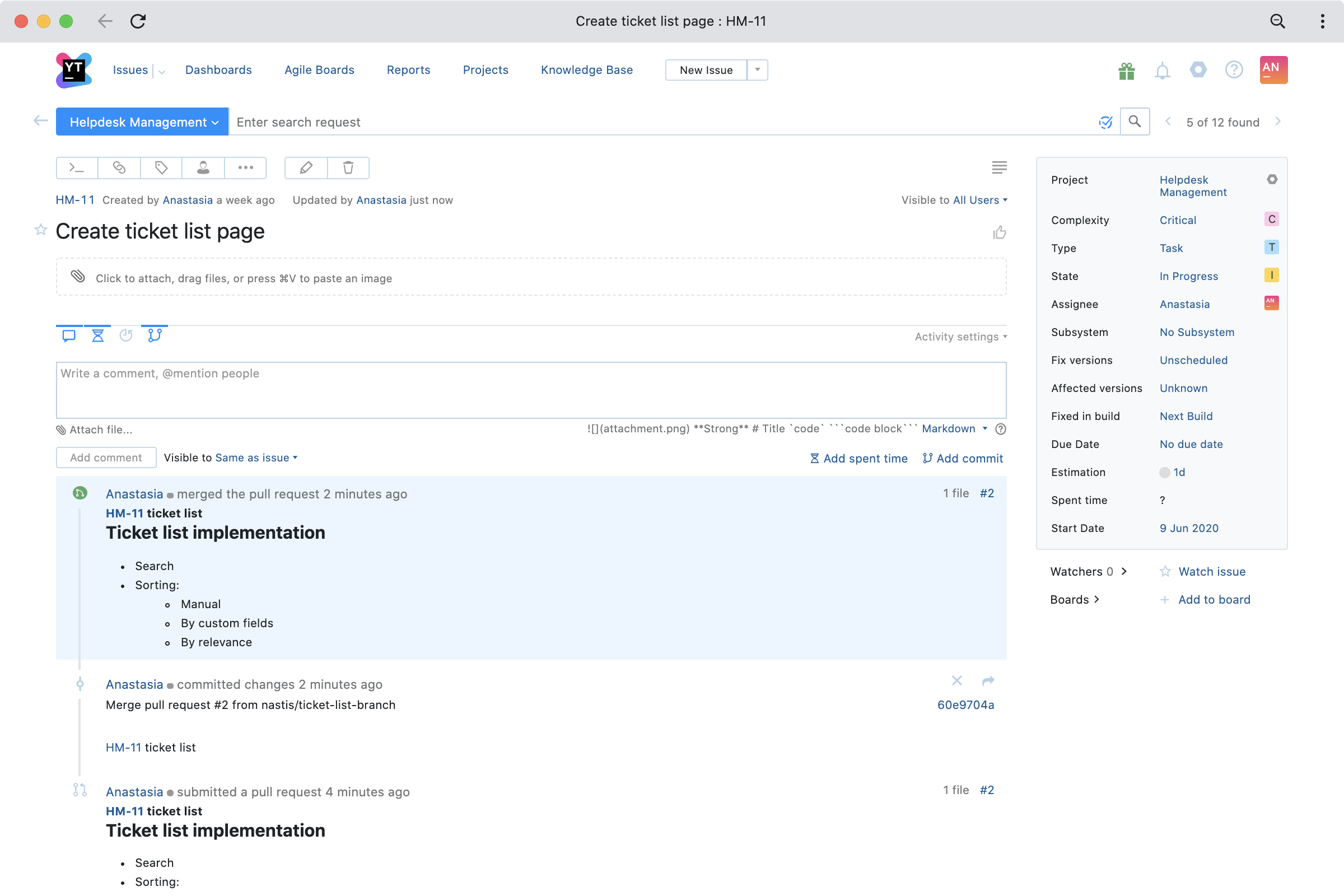Image resolution: width=1344 pixels, height=896 pixels.
Task: Open the YouTrack logo home link
Action: (74, 69)
